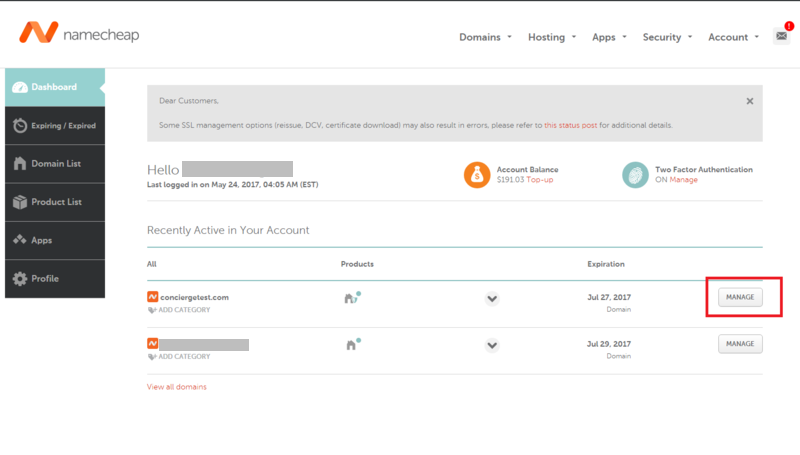This screenshot has width=800, height=455.
Task: Select Expiring / Expired in the sidebar
Action: (55, 125)
